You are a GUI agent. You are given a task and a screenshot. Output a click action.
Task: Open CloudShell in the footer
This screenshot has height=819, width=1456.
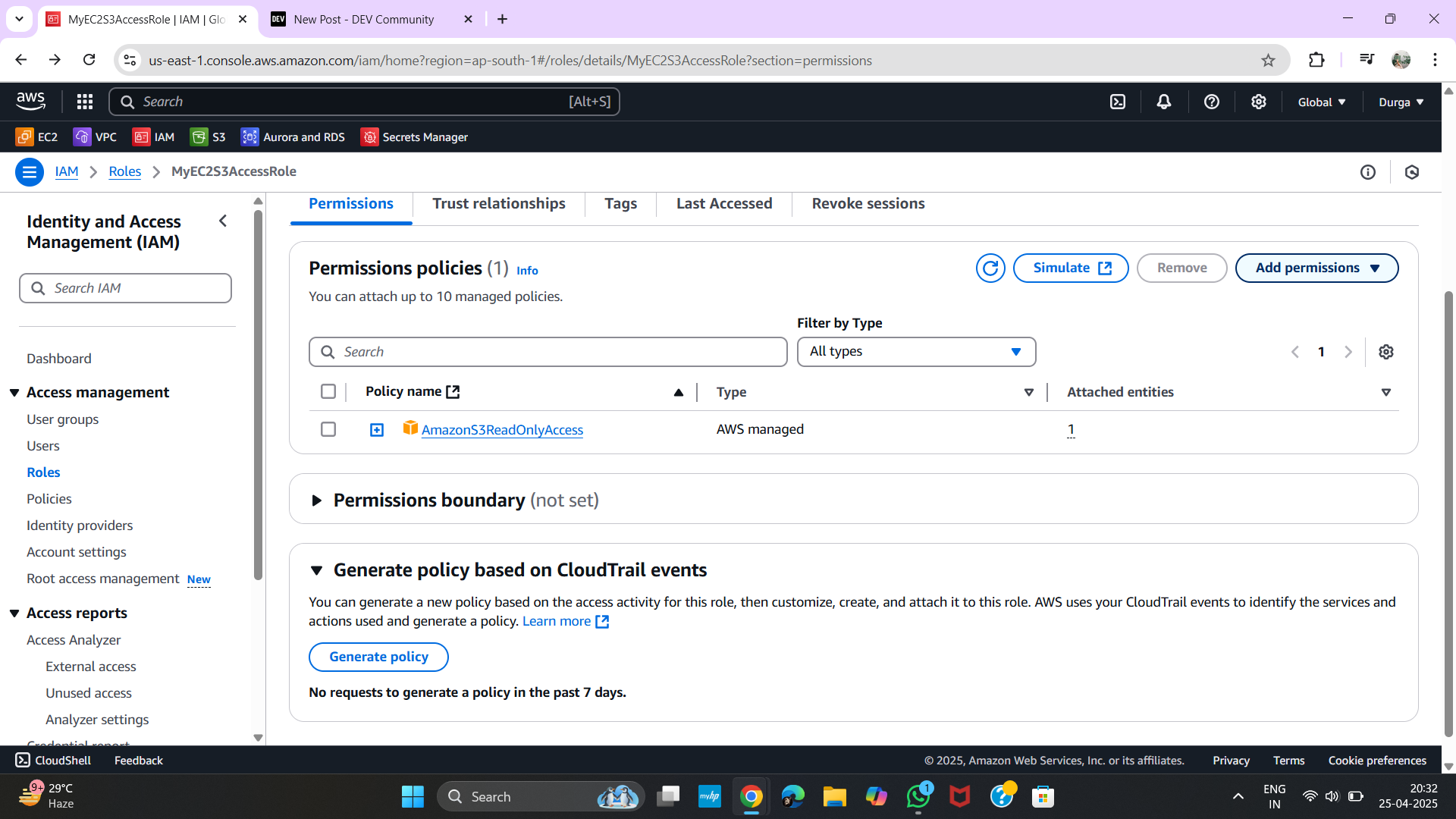pyautogui.click(x=53, y=760)
